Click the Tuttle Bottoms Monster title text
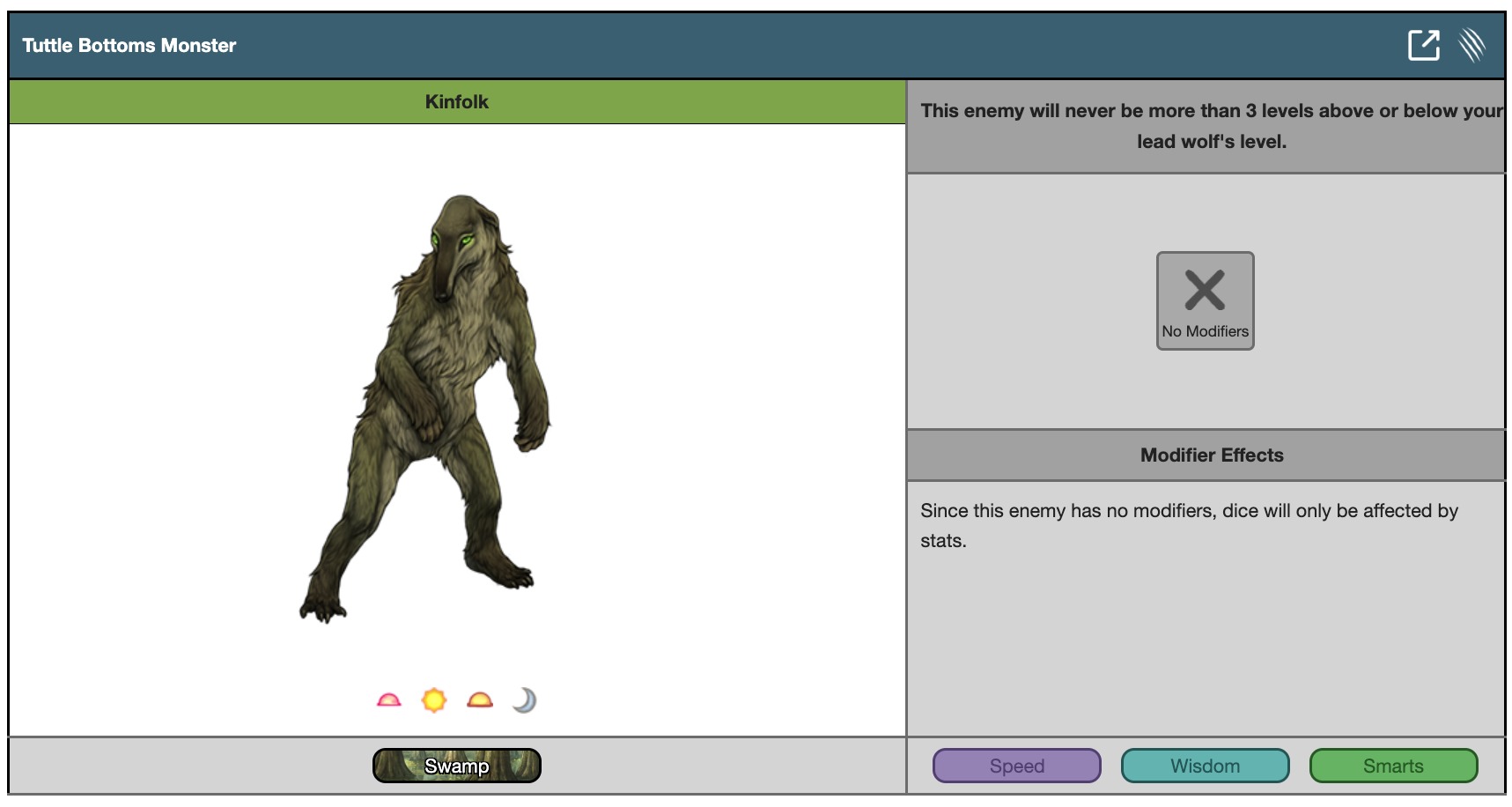Screen dimensions: 1512x807 click(129, 46)
